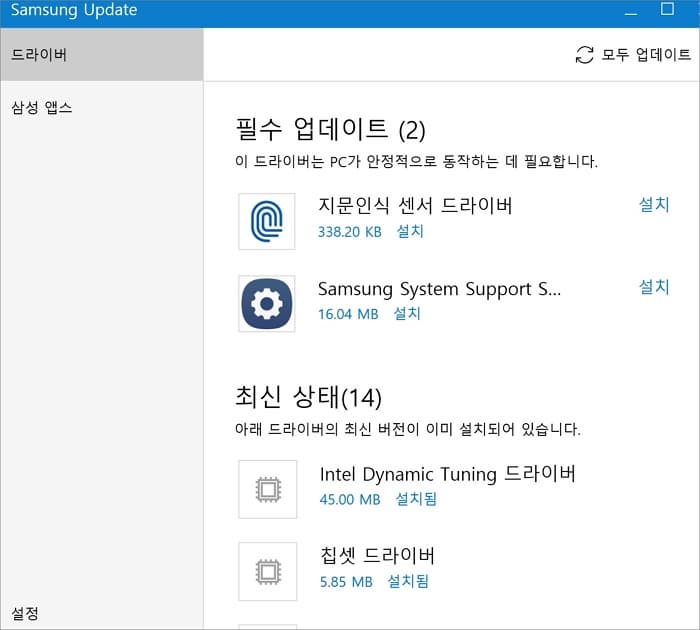
Task: Select the 칩셋 드라이버 title
Action: point(377,556)
